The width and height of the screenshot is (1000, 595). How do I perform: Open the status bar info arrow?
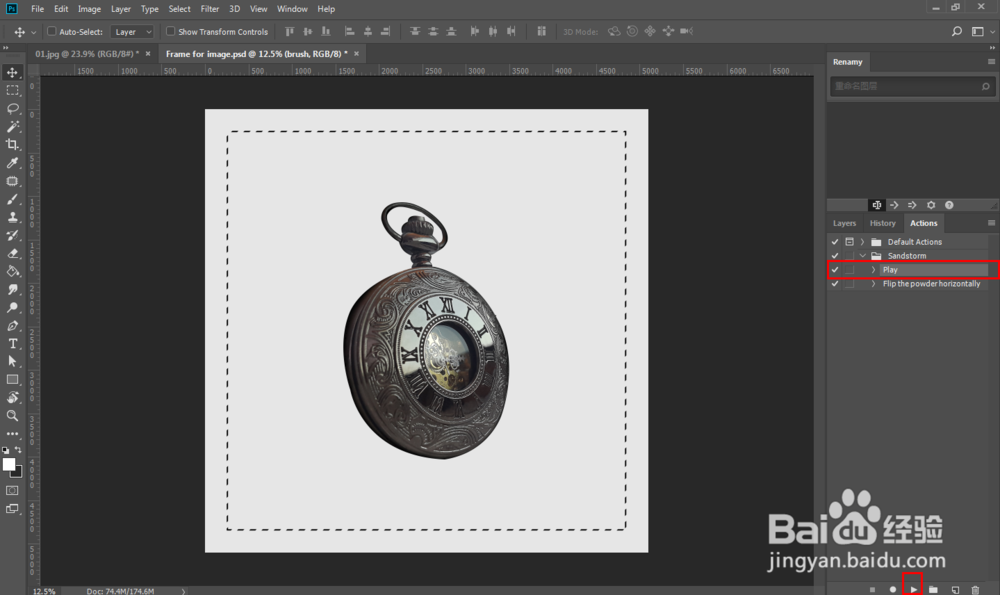(183, 591)
